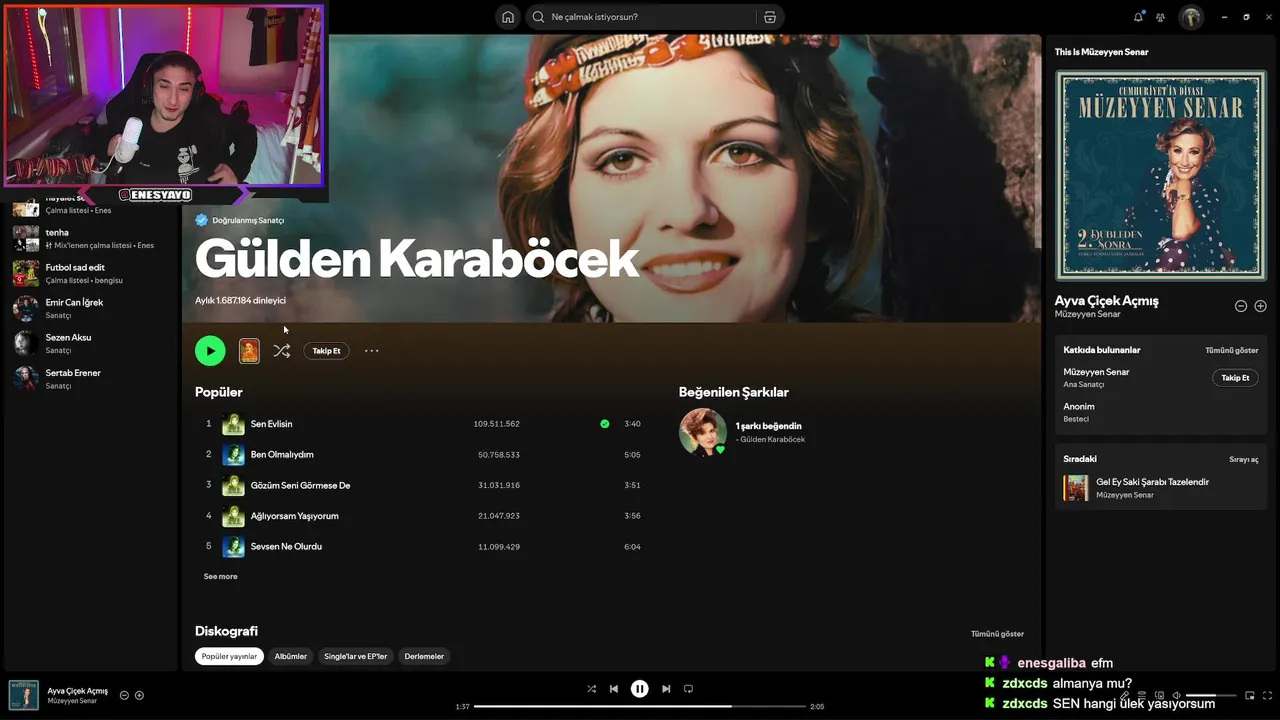Screen dimensions: 1280x720
Task: Adjust the volume slider
Action: 1211,695
